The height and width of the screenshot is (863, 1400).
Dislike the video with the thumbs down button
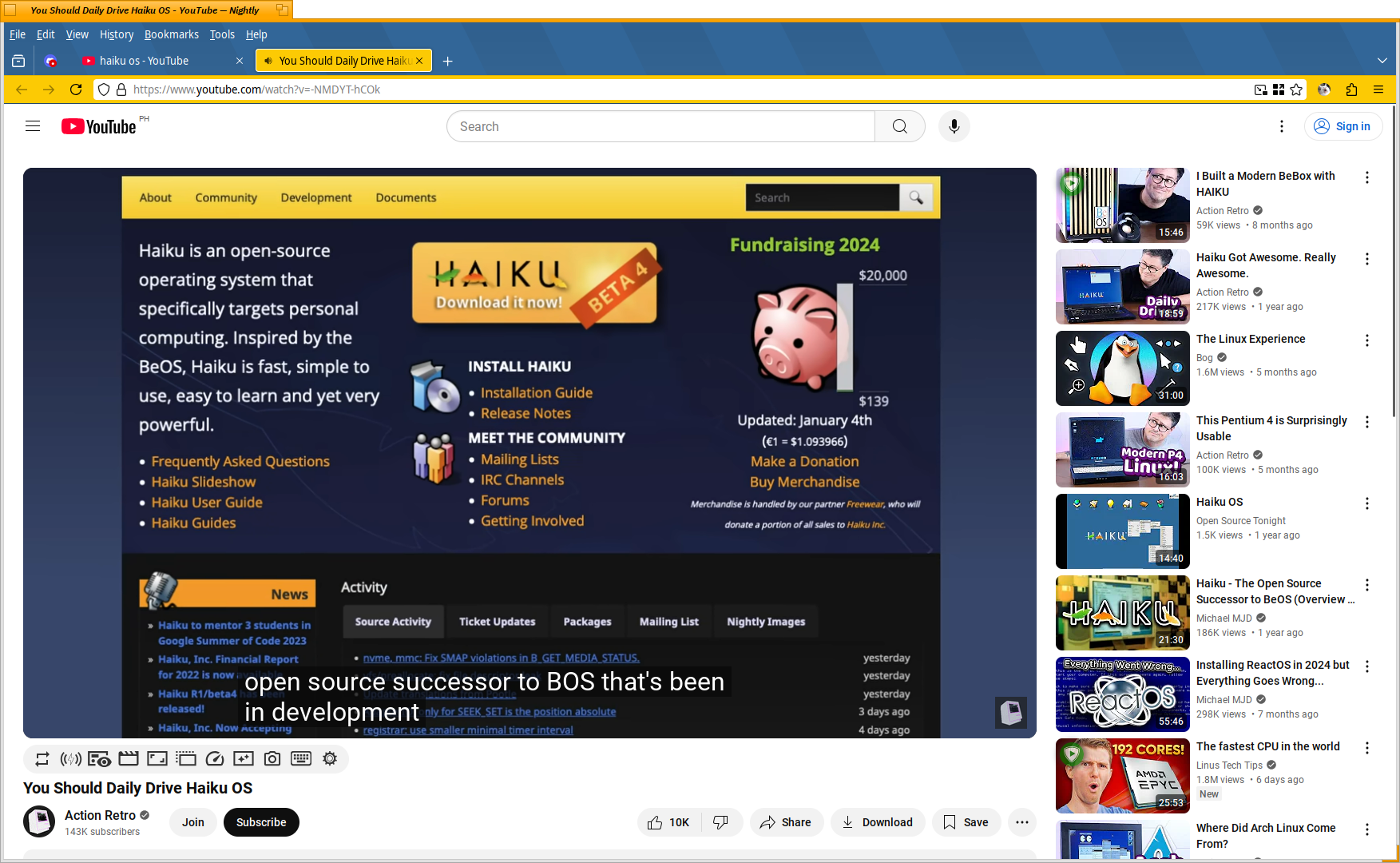click(721, 822)
